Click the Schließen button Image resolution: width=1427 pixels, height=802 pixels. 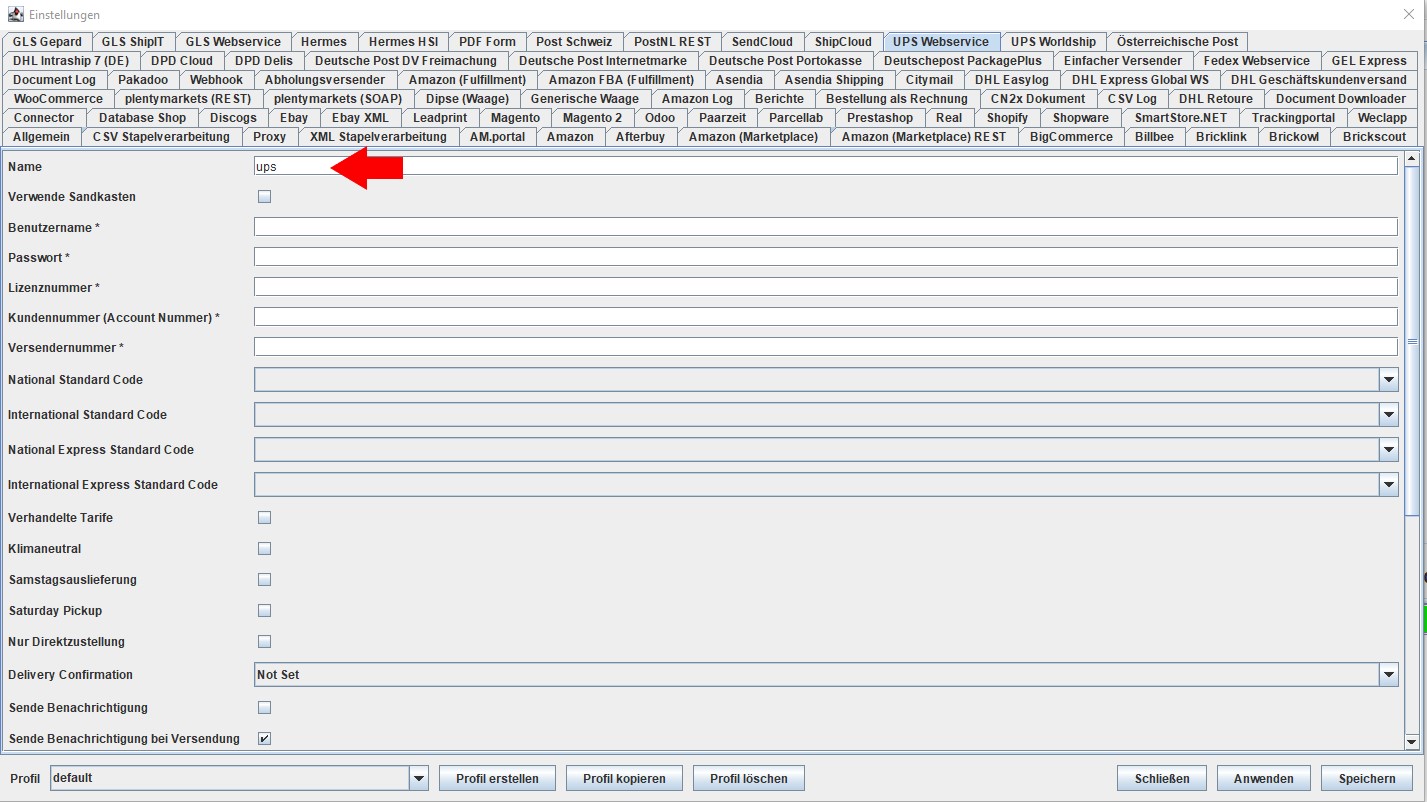pos(1162,778)
